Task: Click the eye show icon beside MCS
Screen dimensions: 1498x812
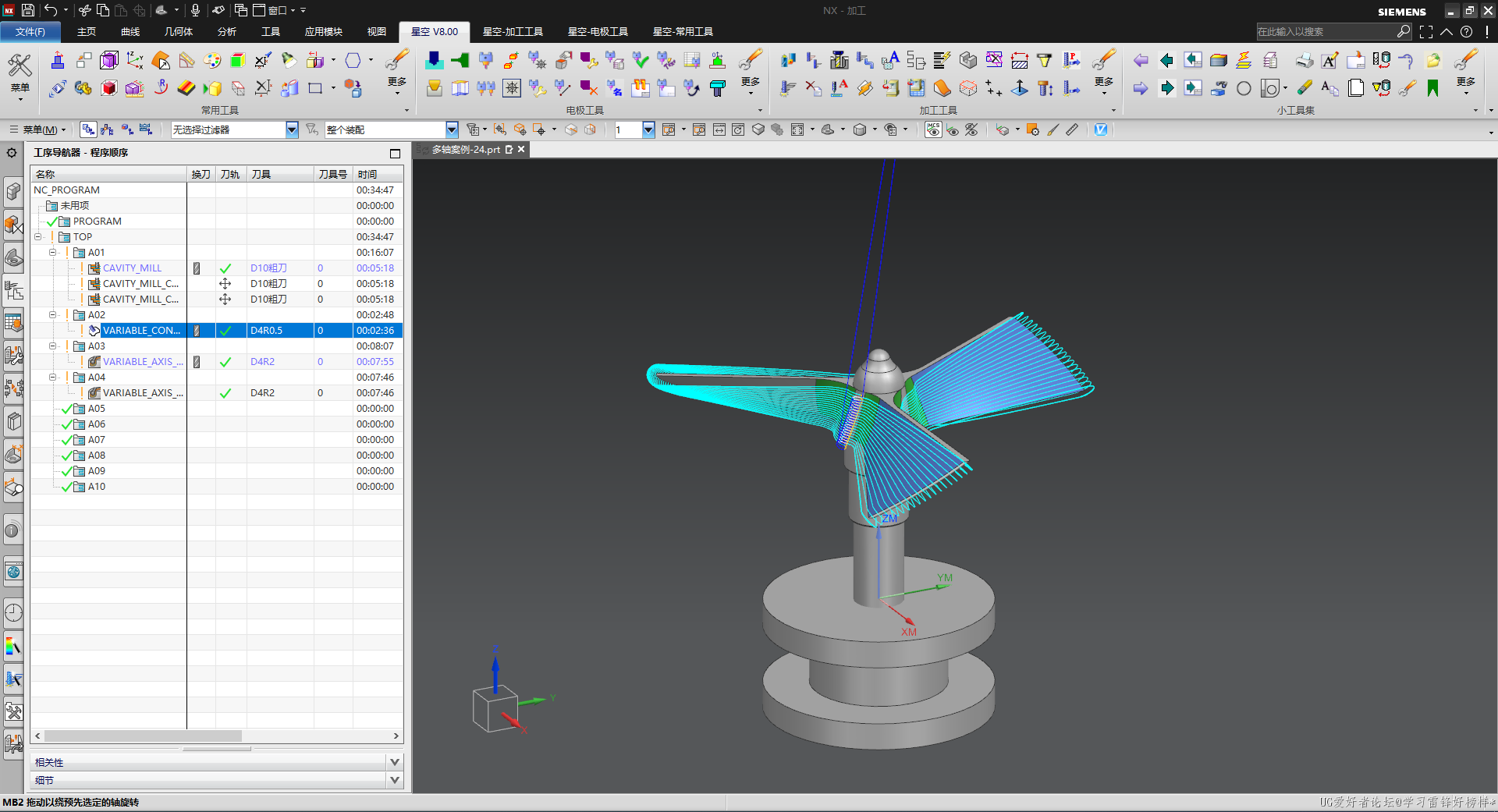Action: click(953, 129)
